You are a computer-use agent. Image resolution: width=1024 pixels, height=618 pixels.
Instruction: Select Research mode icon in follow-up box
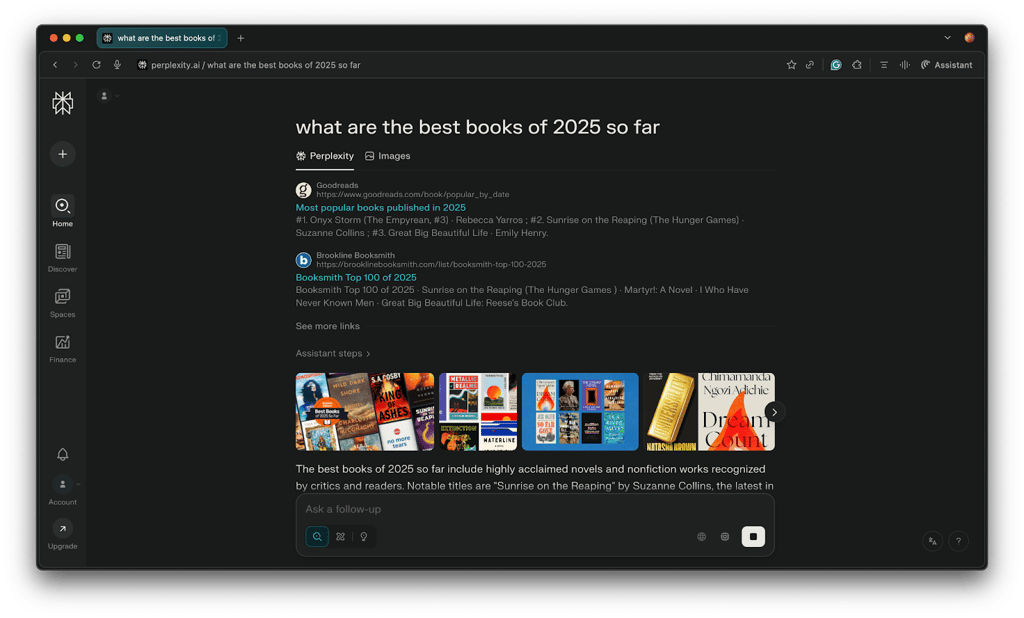pos(340,536)
